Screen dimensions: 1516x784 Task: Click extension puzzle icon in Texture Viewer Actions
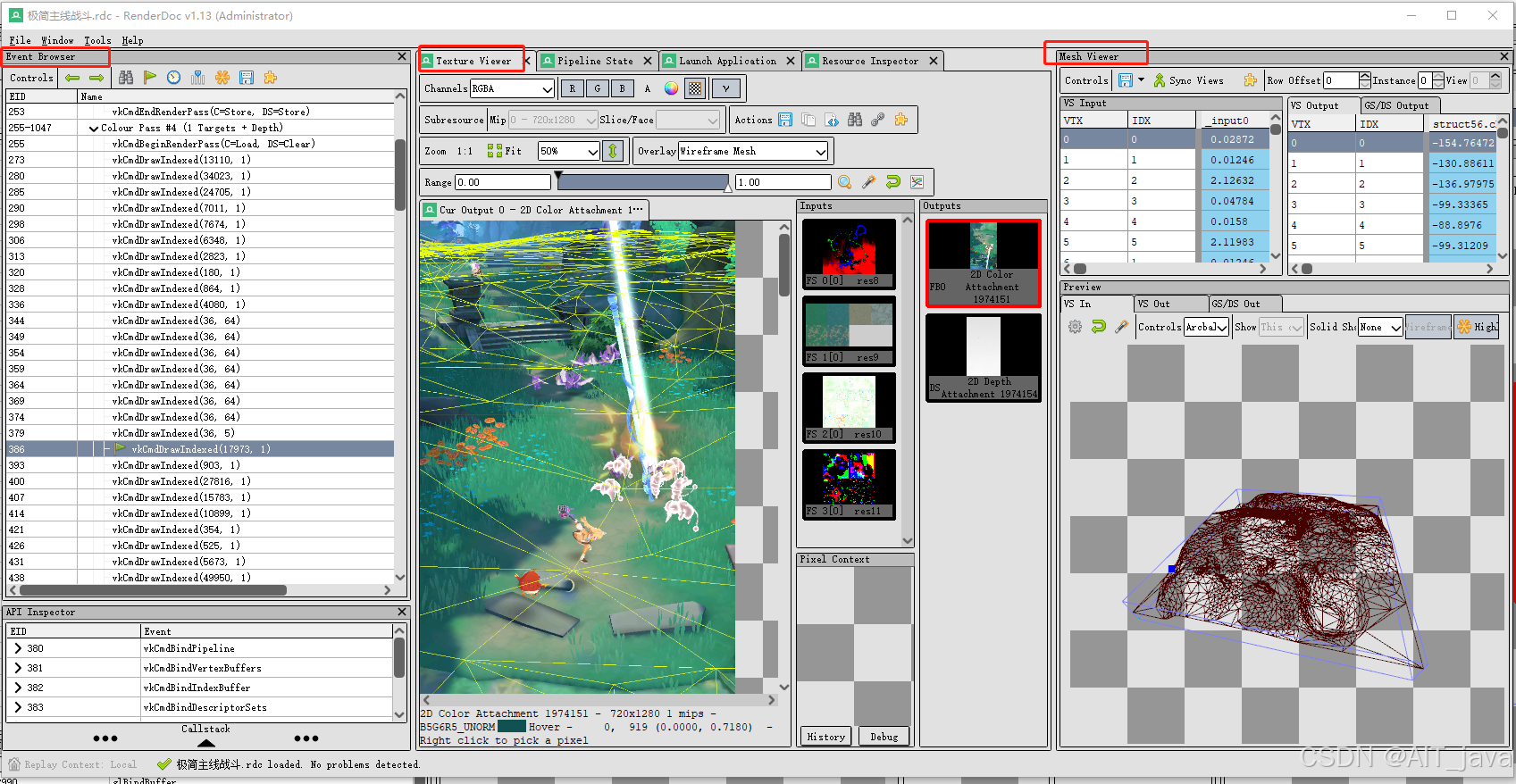pos(901,120)
